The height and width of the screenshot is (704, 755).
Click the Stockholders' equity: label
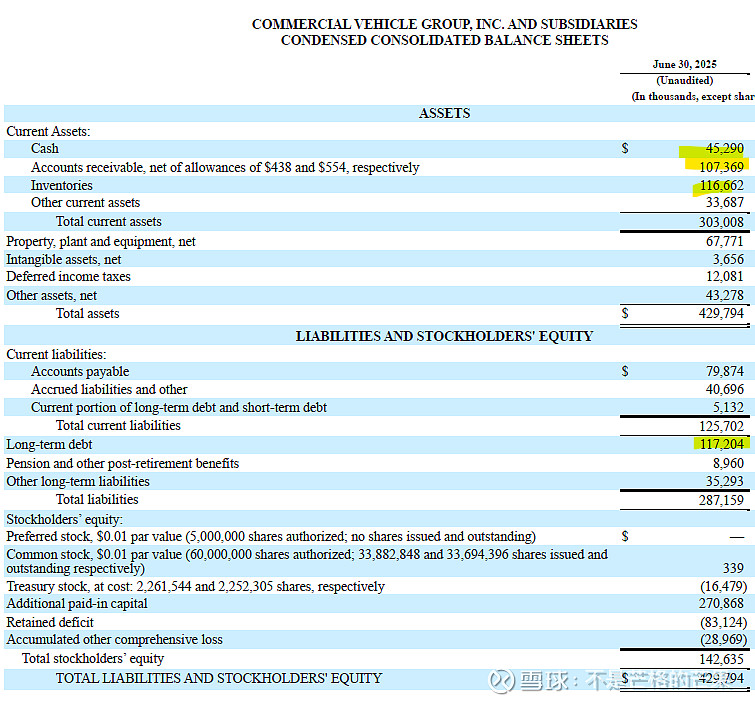click(x=65, y=520)
